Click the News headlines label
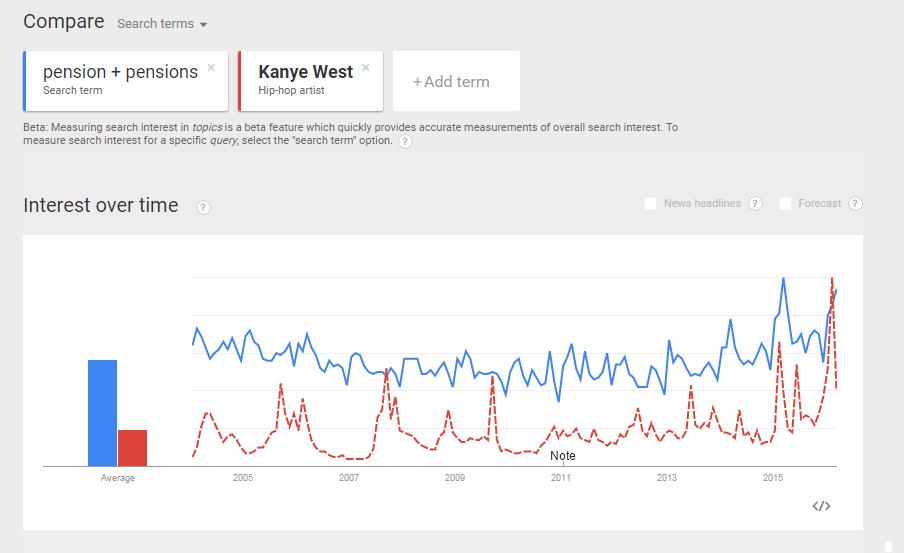 click(x=702, y=204)
